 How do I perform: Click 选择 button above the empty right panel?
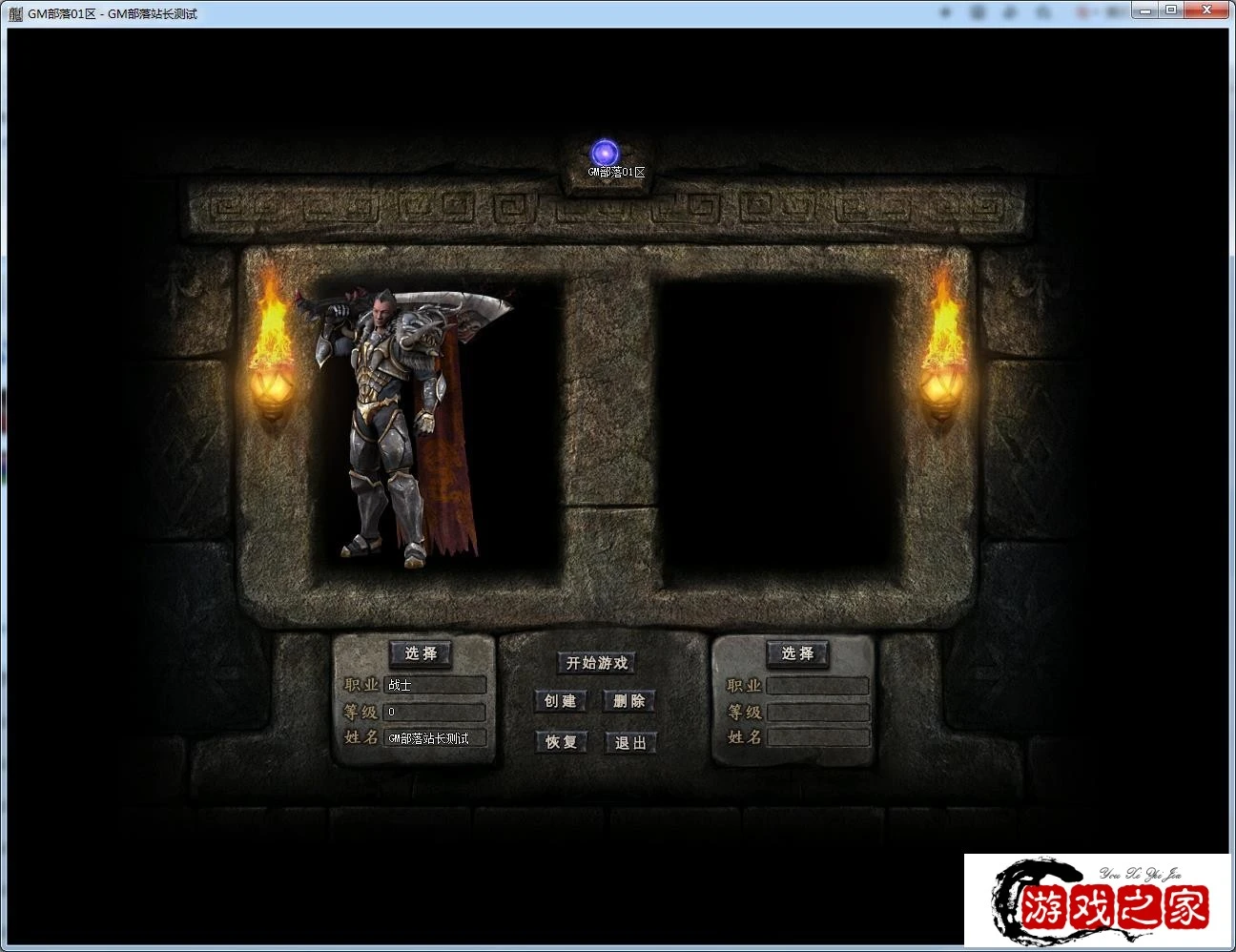(797, 653)
